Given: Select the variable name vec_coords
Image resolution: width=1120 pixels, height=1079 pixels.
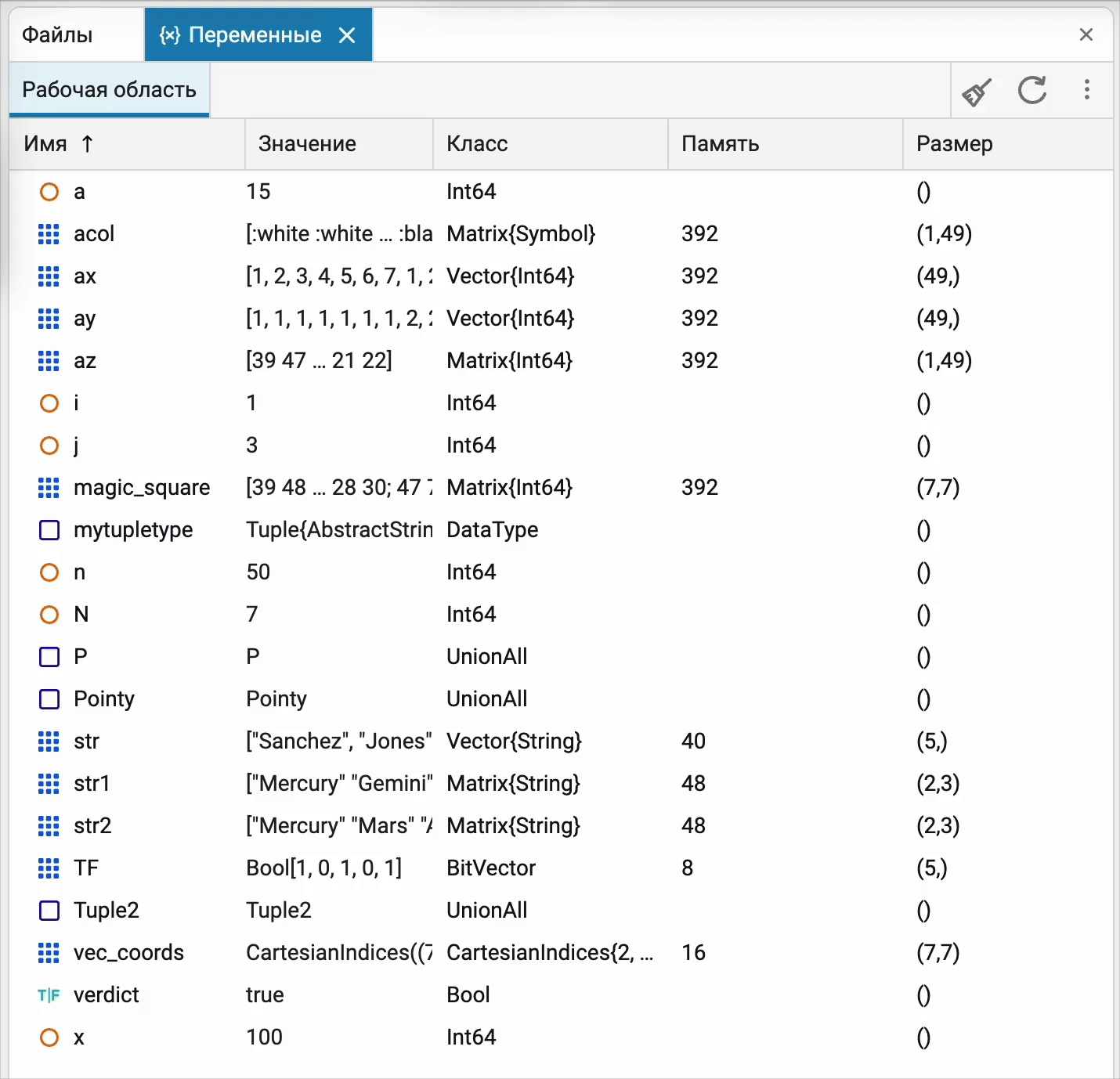Looking at the screenshot, I should 128,953.
